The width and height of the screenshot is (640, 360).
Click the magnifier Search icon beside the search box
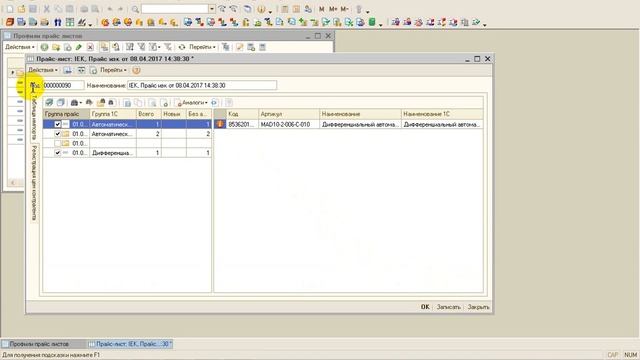pos(135,9)
